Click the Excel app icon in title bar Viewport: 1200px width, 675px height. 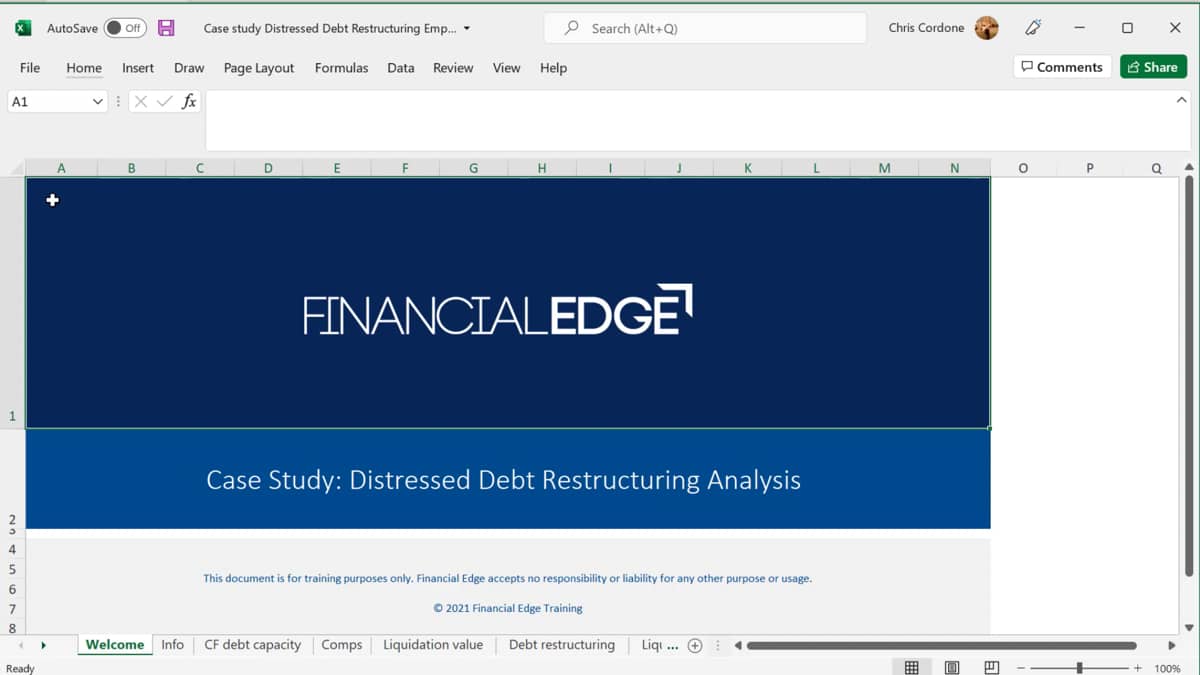click(22, 28)
